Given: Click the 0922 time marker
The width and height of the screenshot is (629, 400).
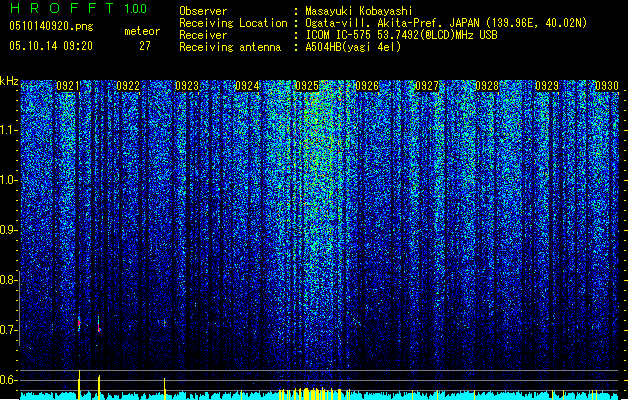Looking at the screenshot, I should pos(128,86).
